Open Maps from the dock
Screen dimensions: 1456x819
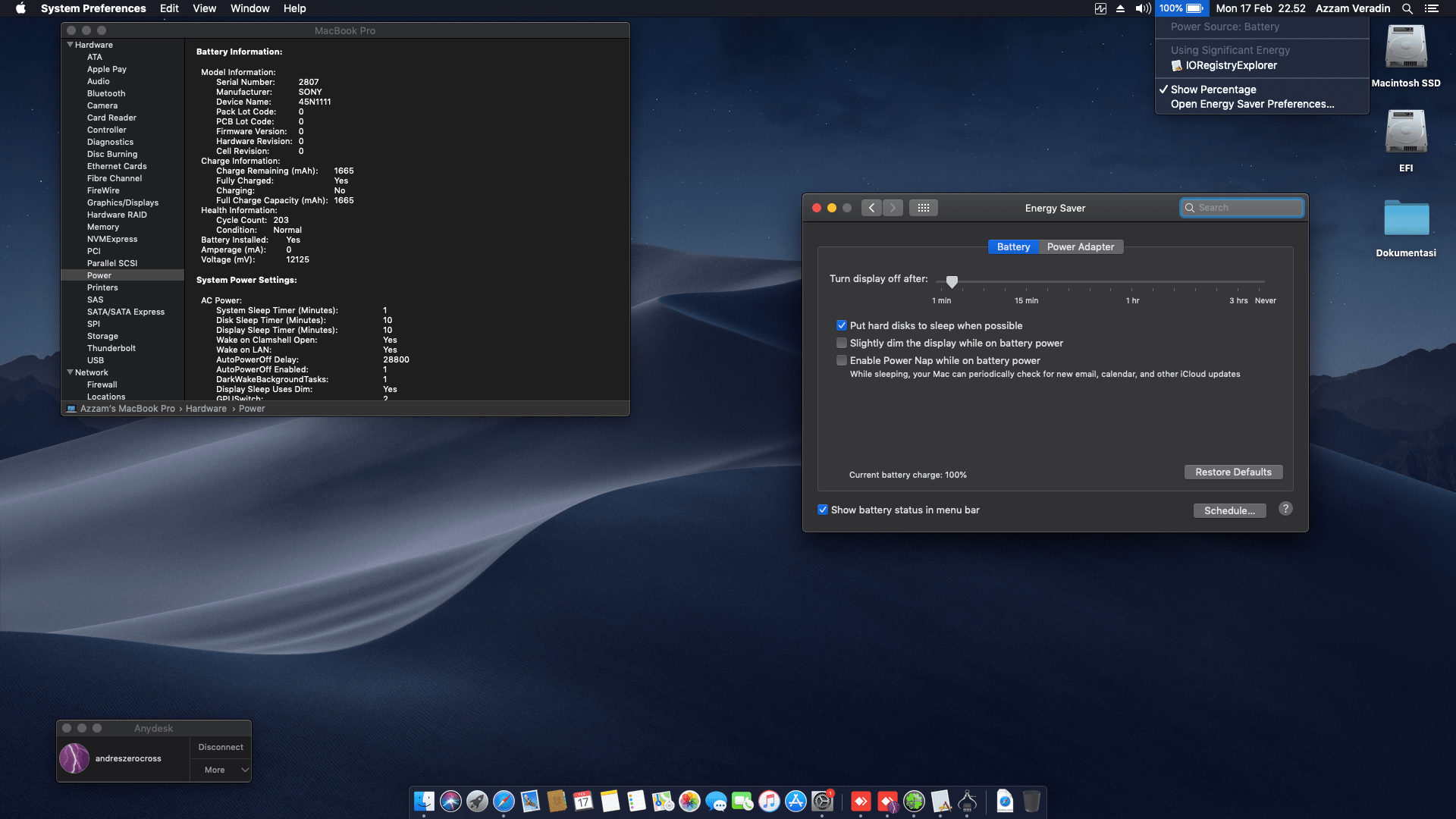coord(663,801)
